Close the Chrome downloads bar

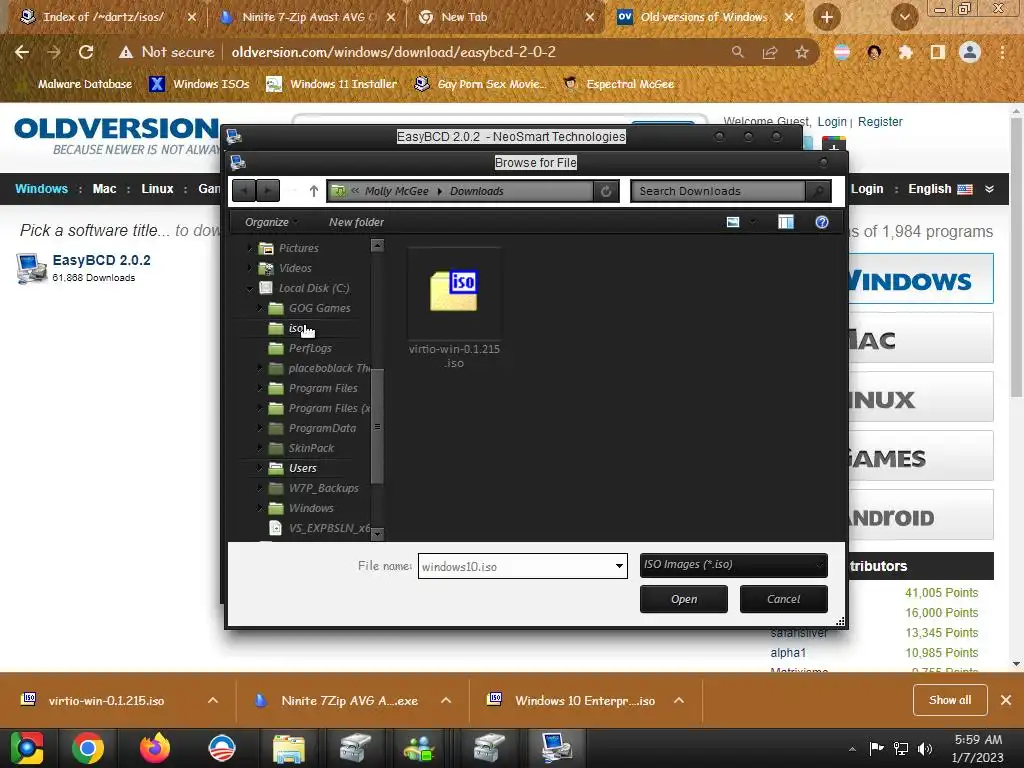click(x=1006, y=700)
